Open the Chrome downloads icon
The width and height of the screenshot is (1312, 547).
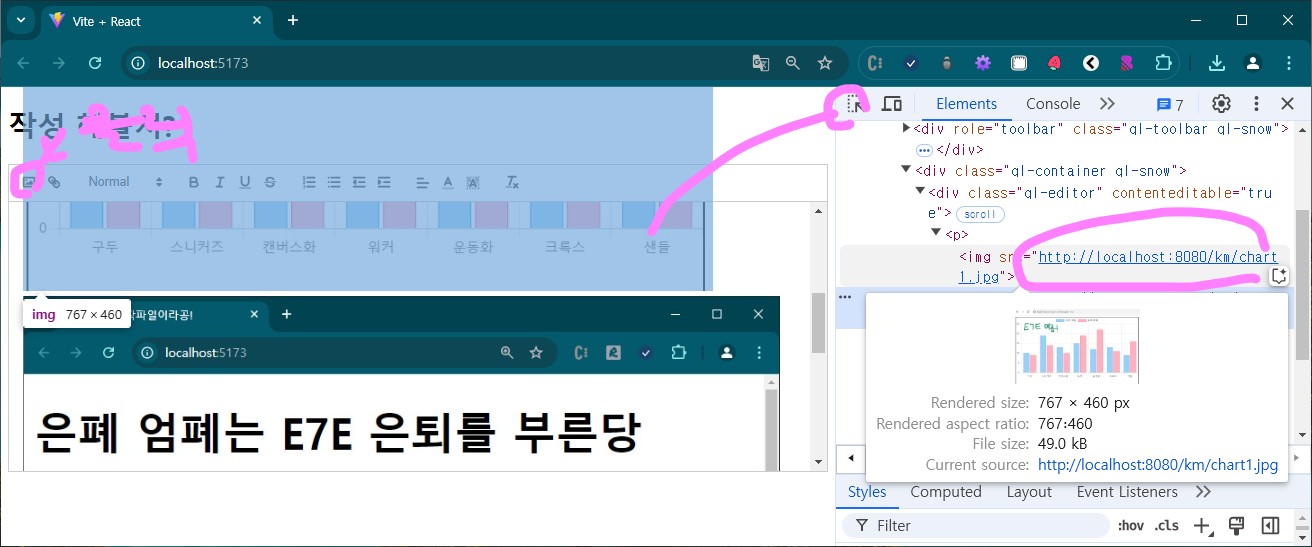pos(1217,63)
